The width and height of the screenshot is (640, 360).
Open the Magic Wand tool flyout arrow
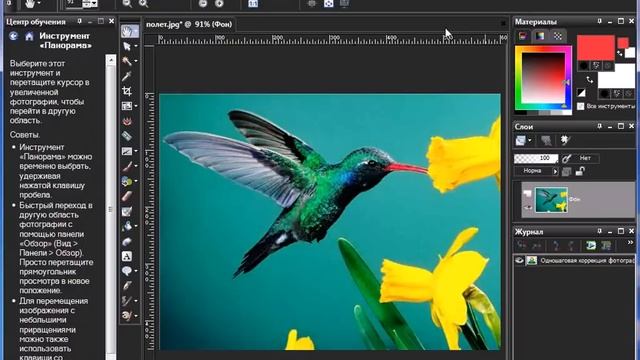click(x=136, y=61)
